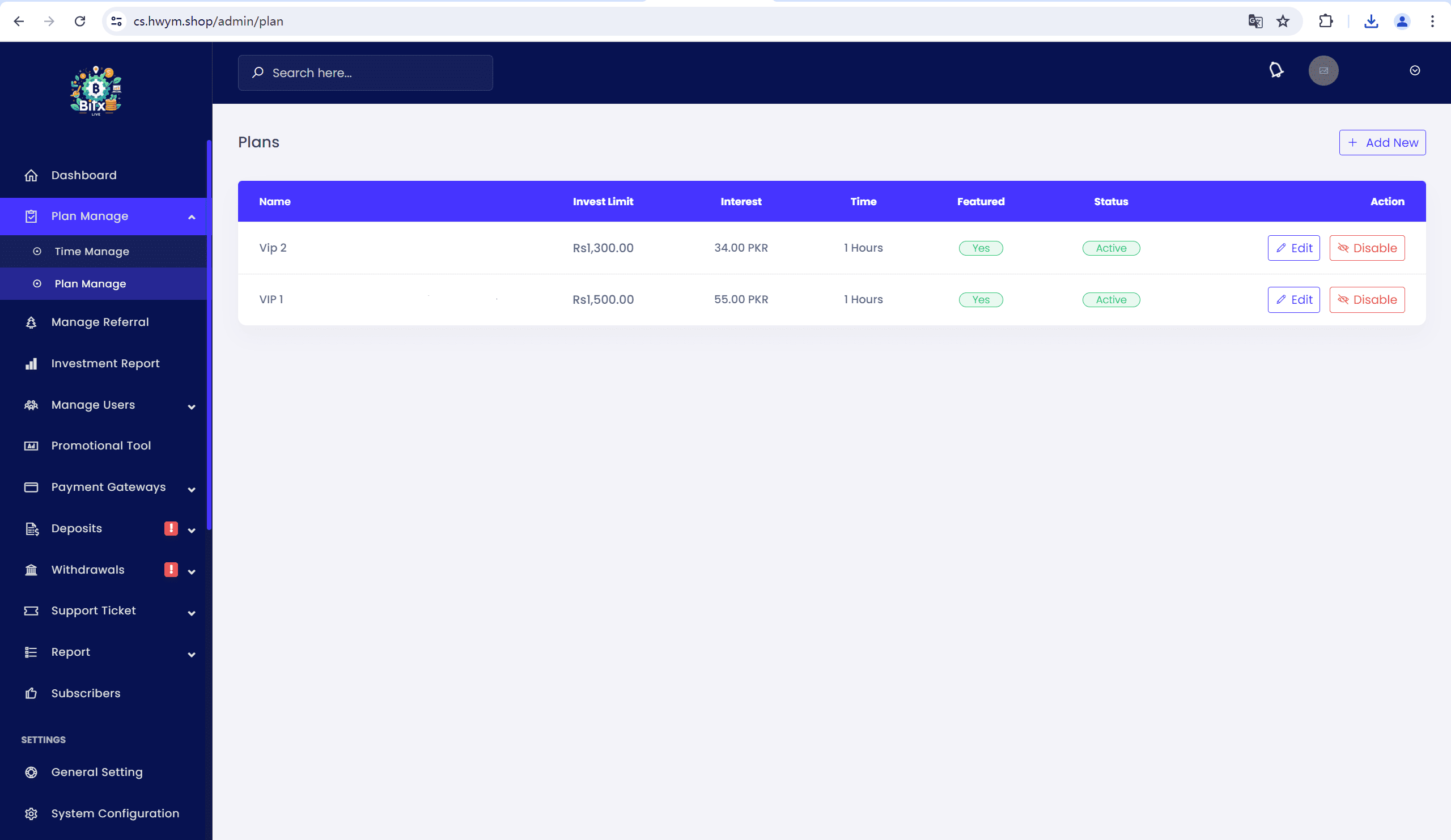The width and height of the screenshot is (1451, 840).
Task: Click the Google Translate icon in address bar
Action: pos(1255,22)
